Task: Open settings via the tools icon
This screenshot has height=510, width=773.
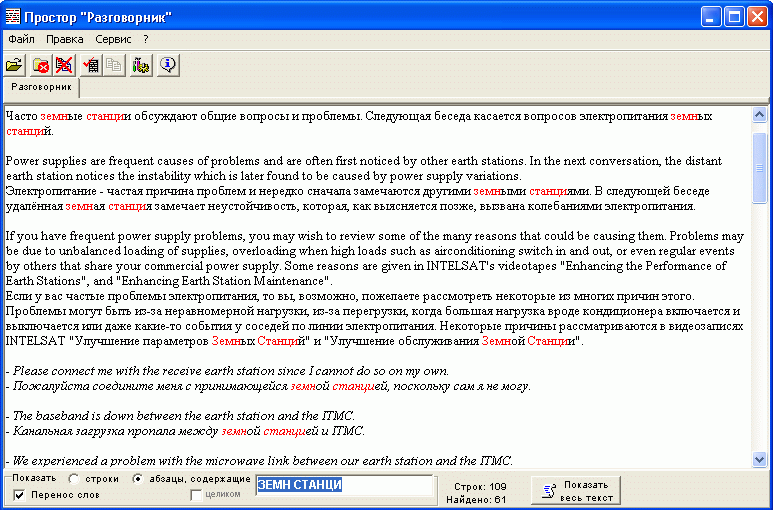Action: pyautogui.click(x=141, y=65)
